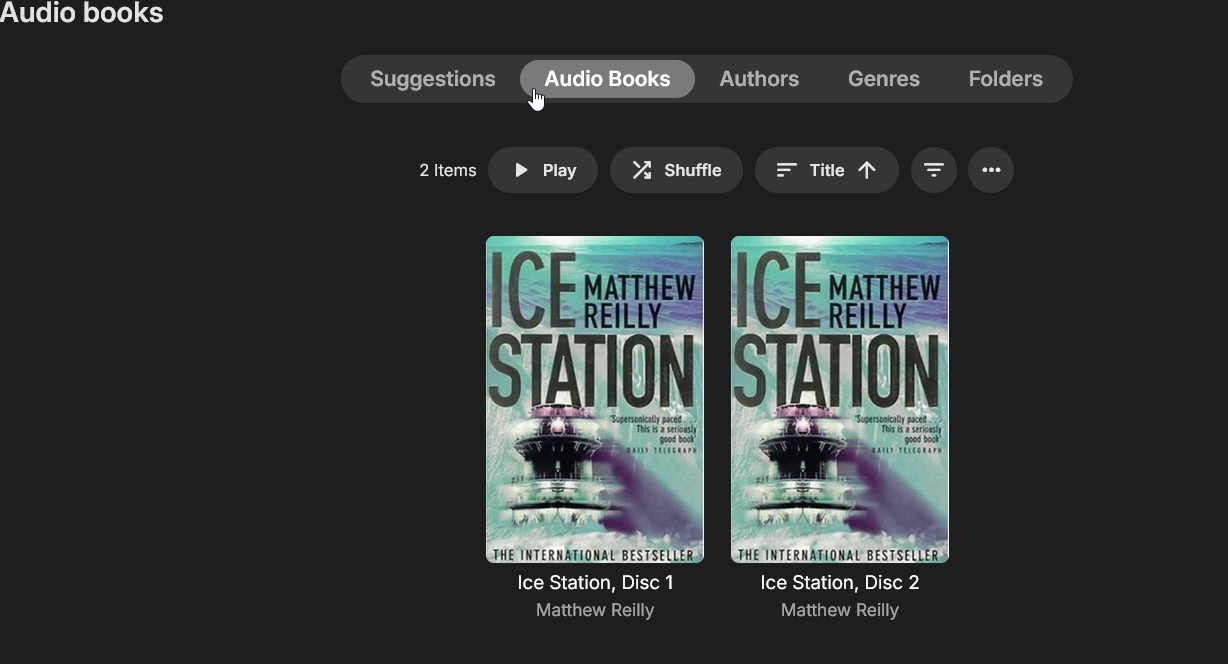The width and height of the screenshot is (1228, 664).
Task: Open the filter funnel icon button
Action: pyautogui.click(x=934, y=170)
